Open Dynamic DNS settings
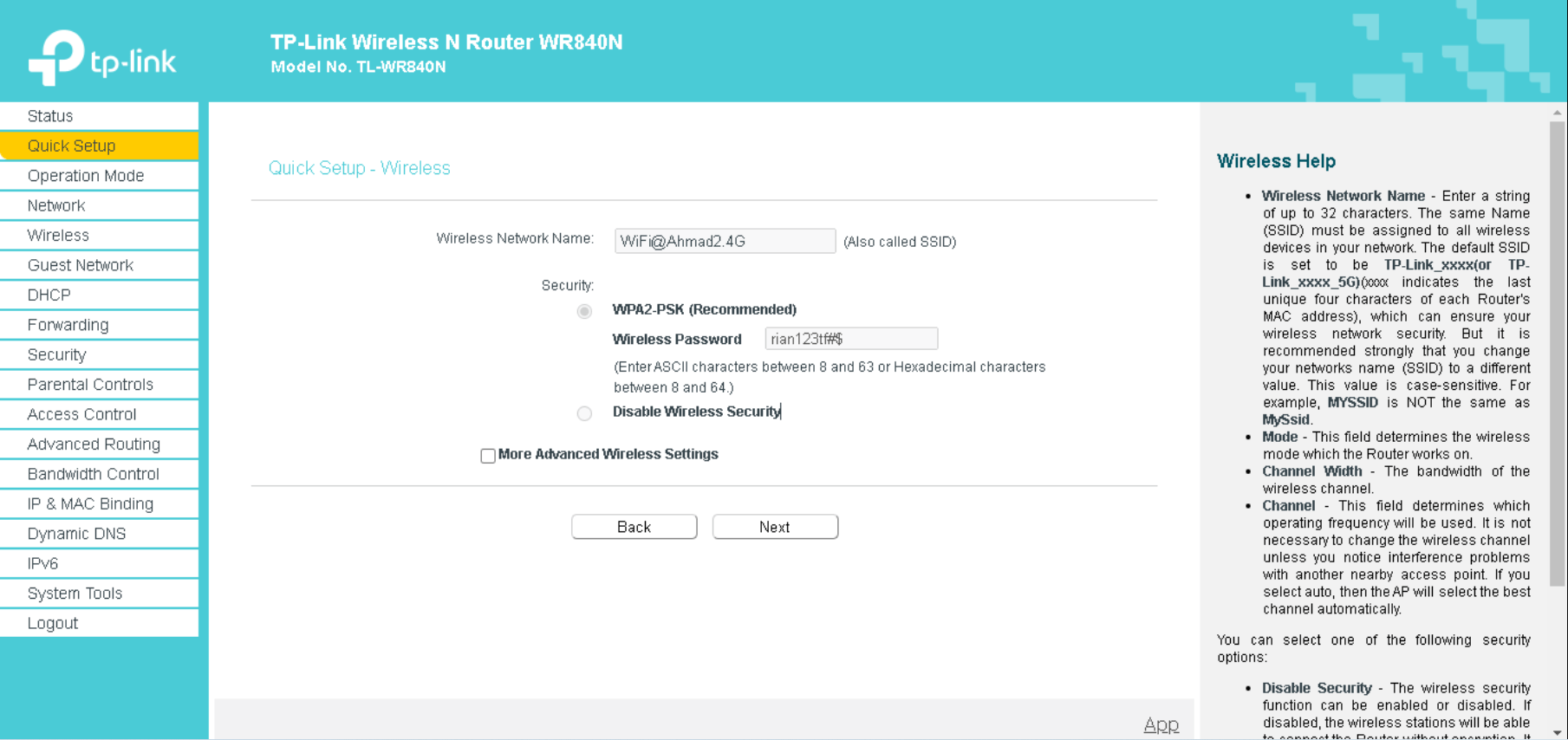The image size is (1568, 740). 99,534
